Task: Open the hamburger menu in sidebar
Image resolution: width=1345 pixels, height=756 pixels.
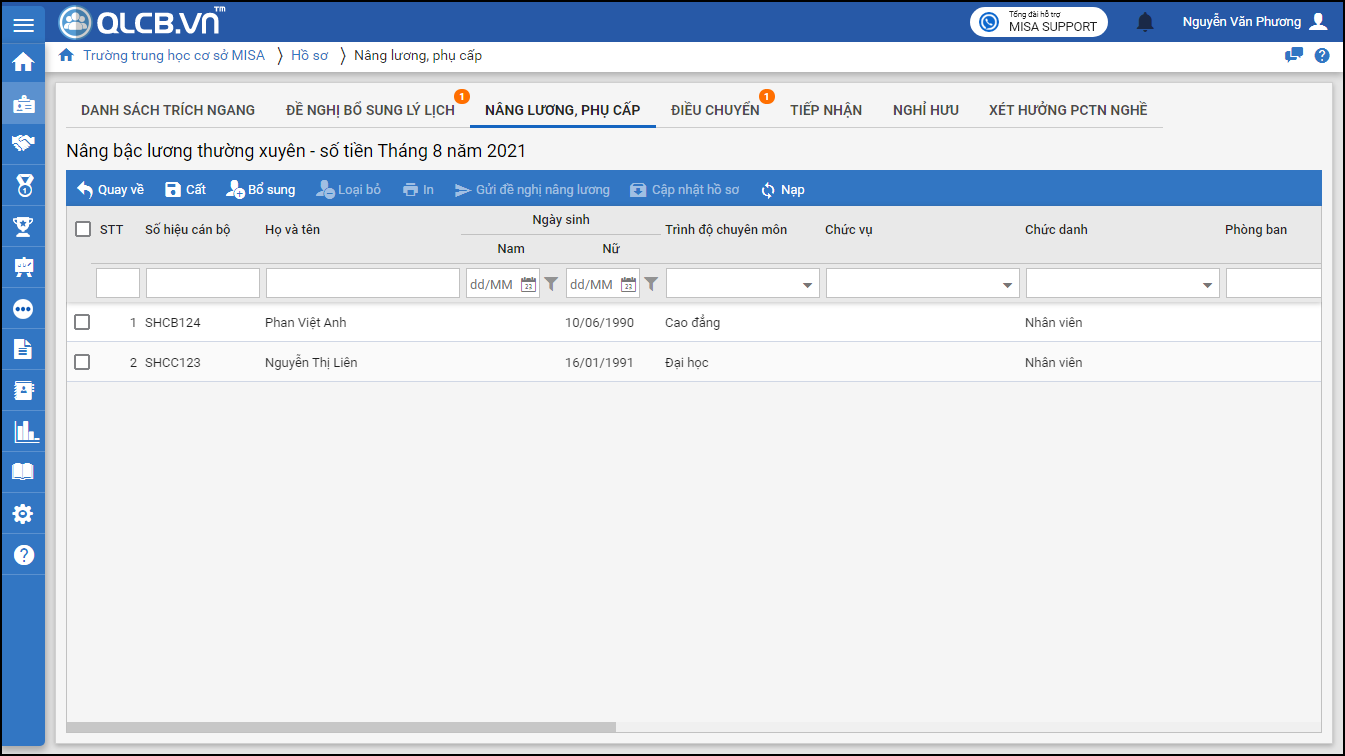Action: (22, 25)
